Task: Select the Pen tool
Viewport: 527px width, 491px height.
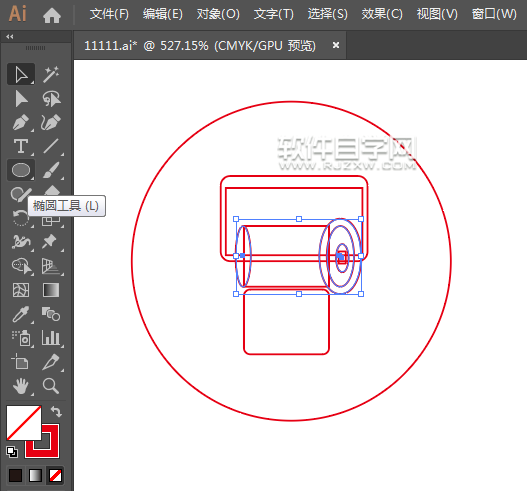Action: [21, 123]
